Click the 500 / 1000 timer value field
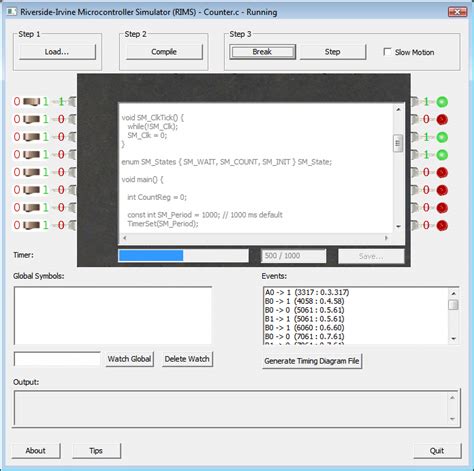This screenshot has width=474, height=471. pyautogui.click(x=293, y=256)
